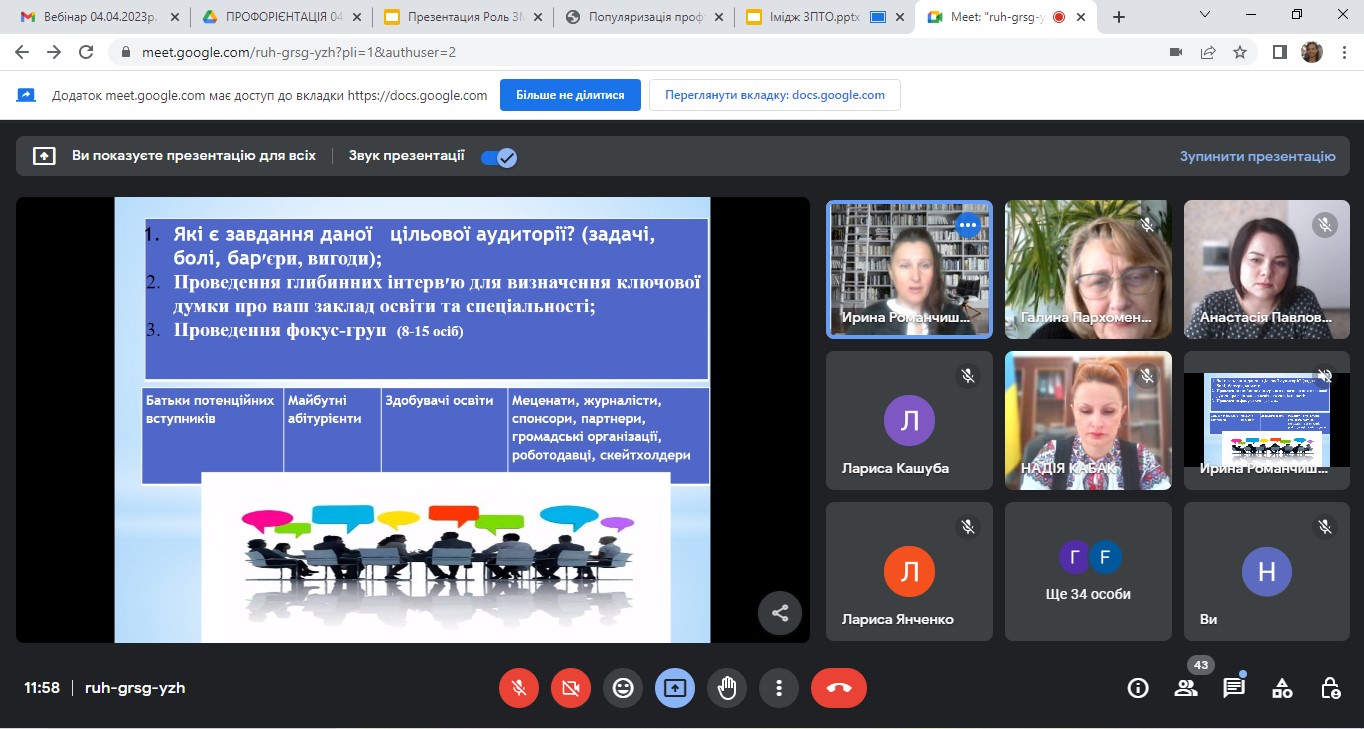Switch to the ПРОФОРІЄНТАЦІЯ browser tab

pos(276,17)
